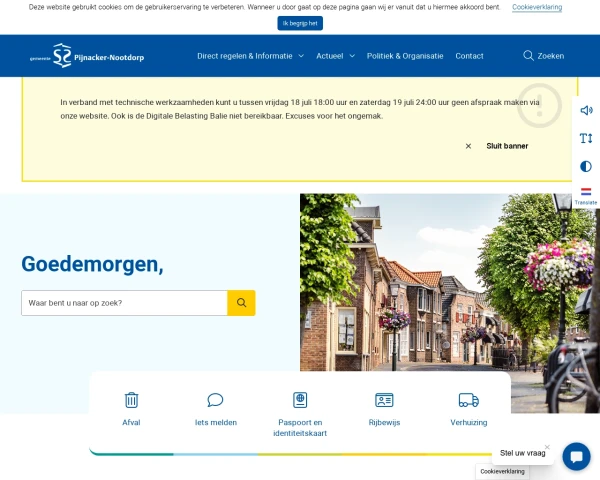Screen dimensions: 600x480
Task: Open the chat bubble widget
Action: pyautogui.click(x=576, y=457)
